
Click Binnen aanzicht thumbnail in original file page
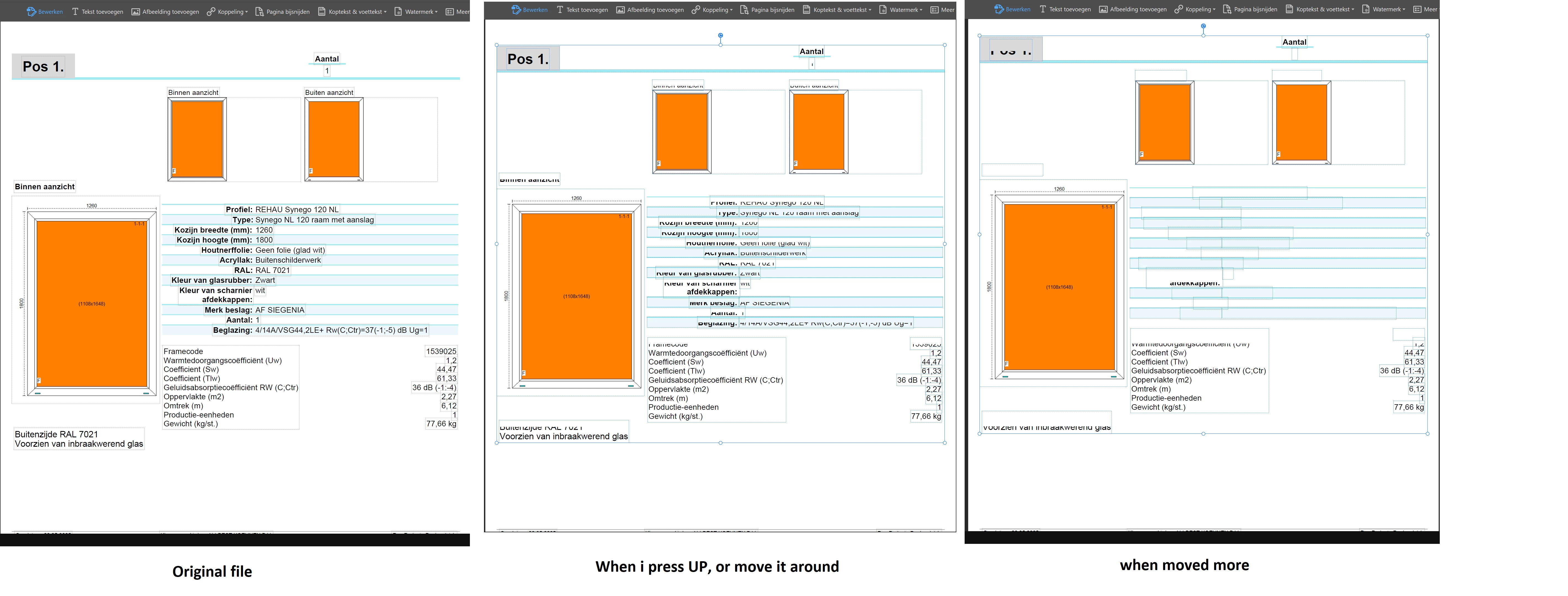tap(197, 139)
